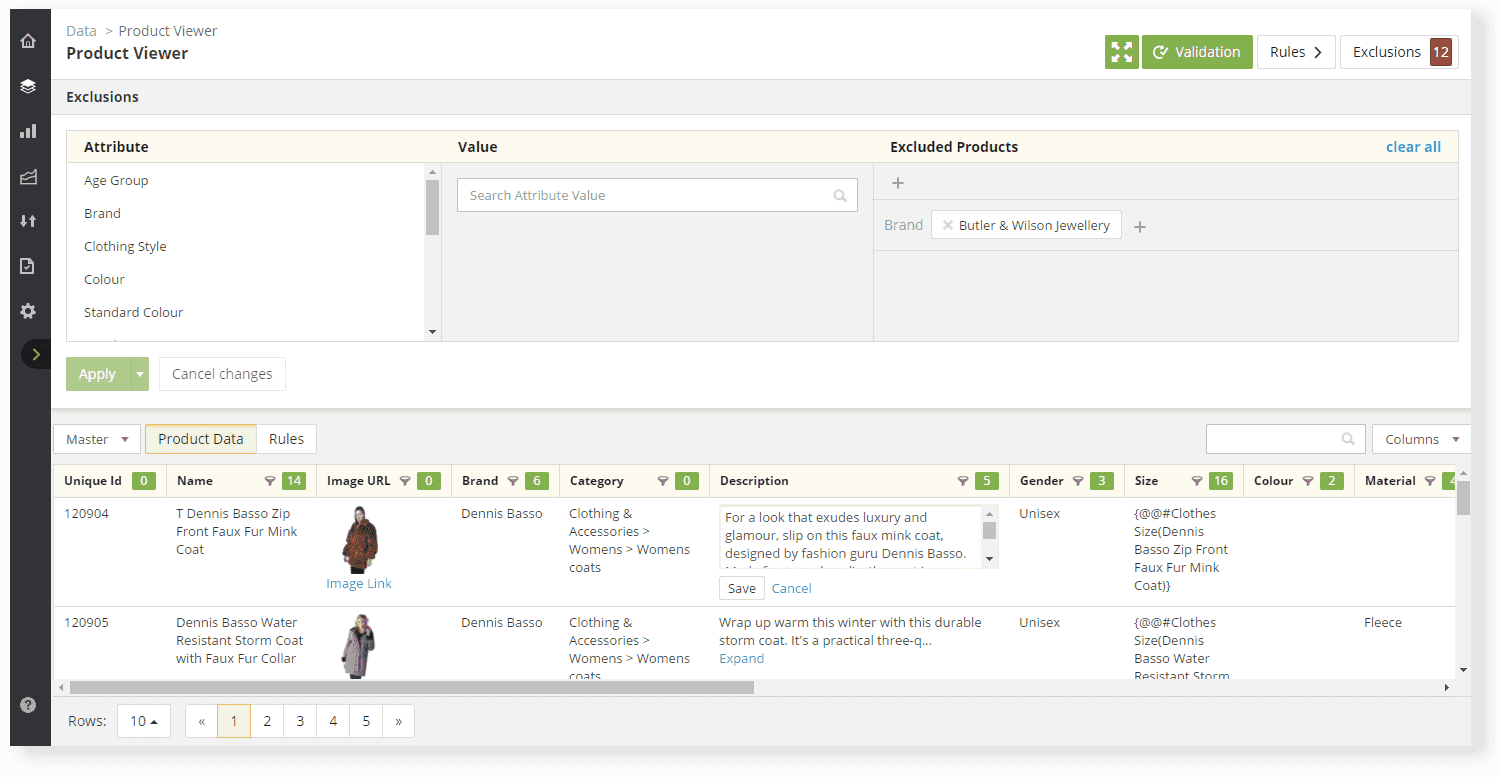Filter the Category column
Viewport: 1500px width, 777px height.
coord(663,481)
